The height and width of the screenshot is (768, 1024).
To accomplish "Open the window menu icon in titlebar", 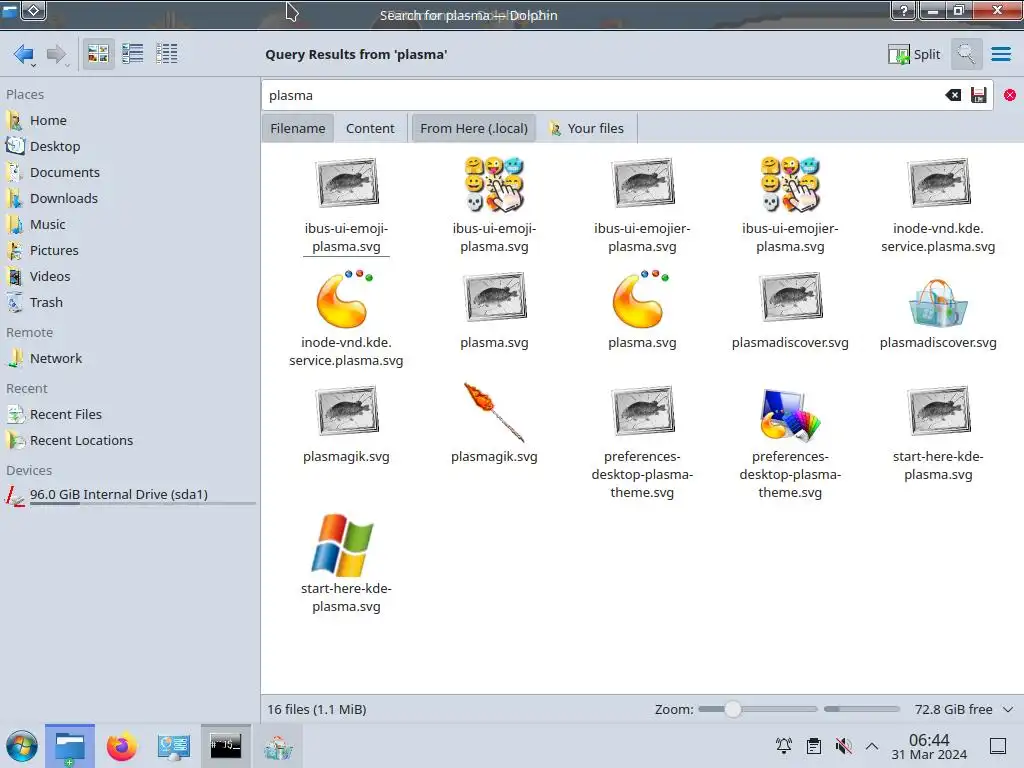I will pyautogui.click(x=10, y=10).
